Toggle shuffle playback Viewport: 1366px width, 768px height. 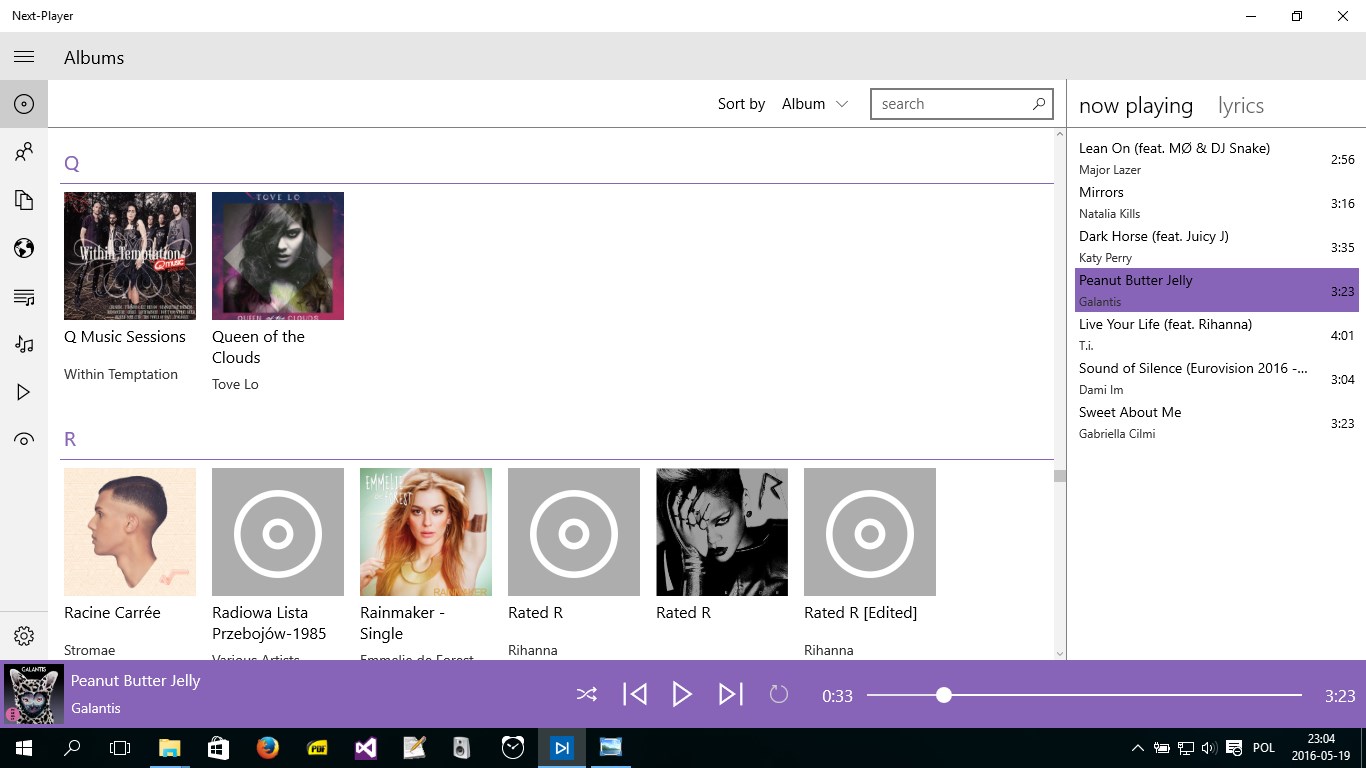[587, 694]
